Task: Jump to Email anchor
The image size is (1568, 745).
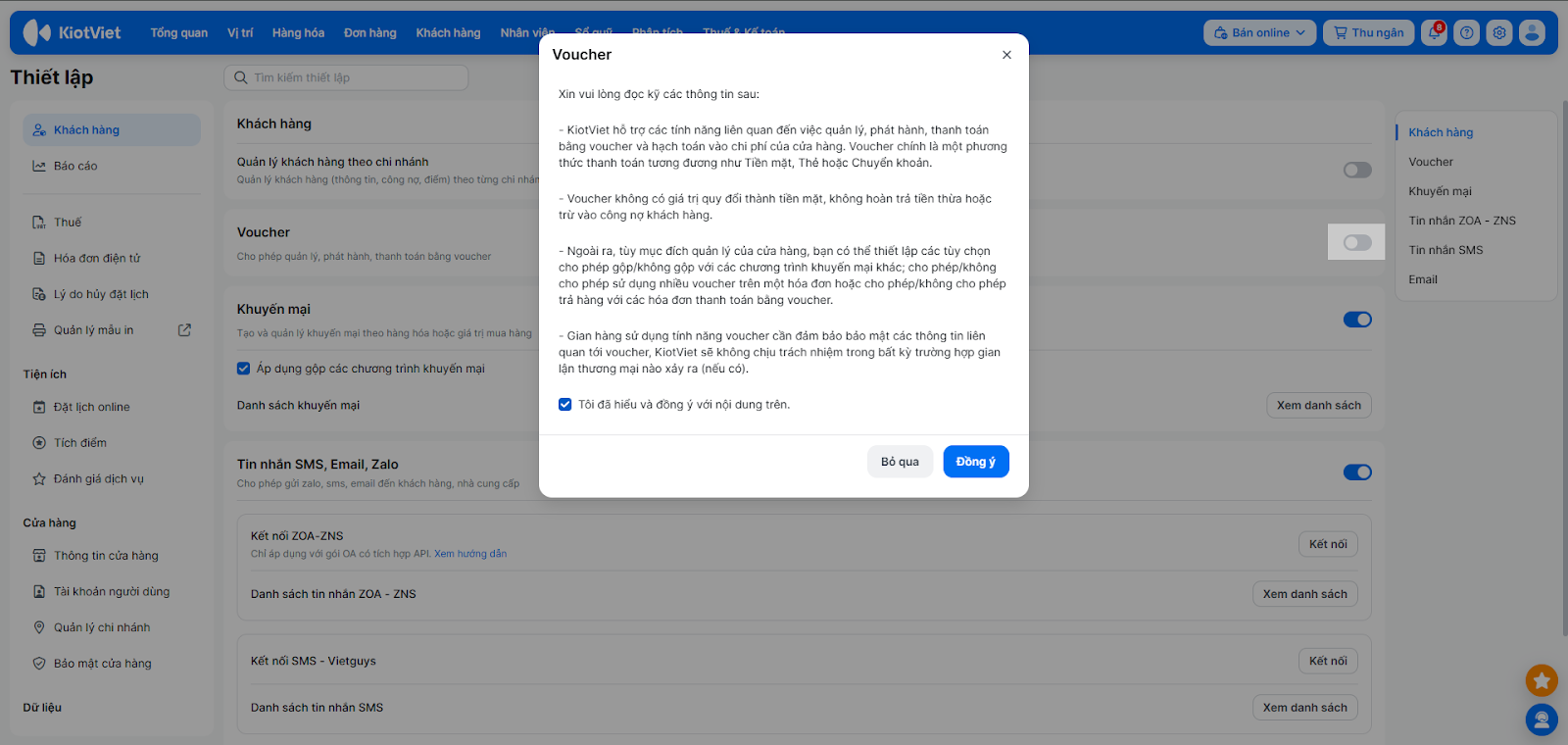Action: [1423, 279]
